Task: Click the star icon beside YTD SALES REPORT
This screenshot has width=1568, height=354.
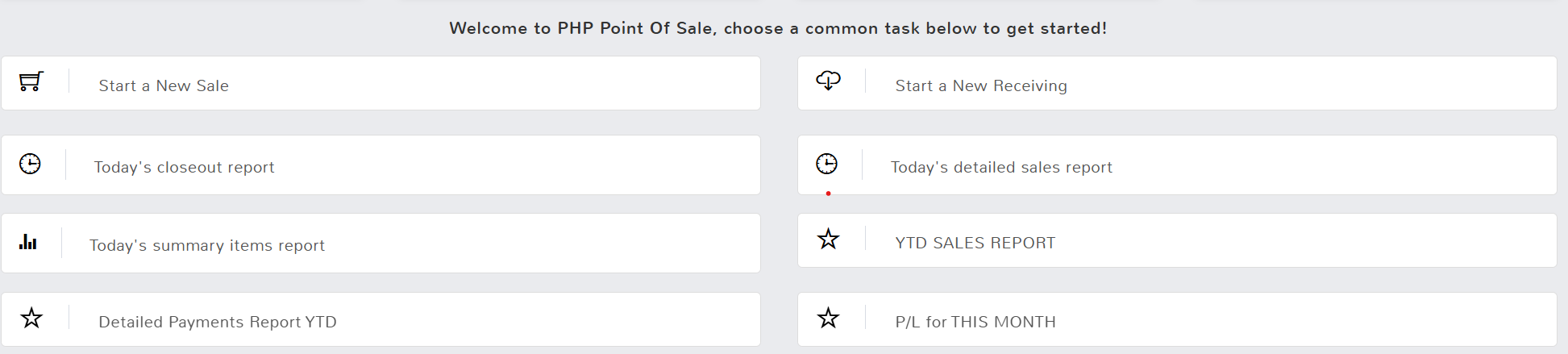Action: (x=828, y=239)
